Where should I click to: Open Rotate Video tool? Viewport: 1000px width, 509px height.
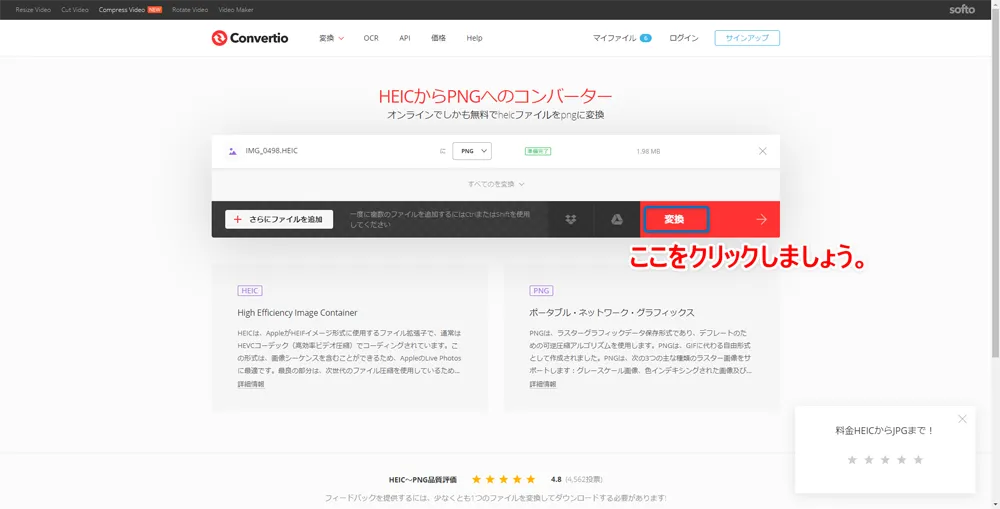(190, 10)
